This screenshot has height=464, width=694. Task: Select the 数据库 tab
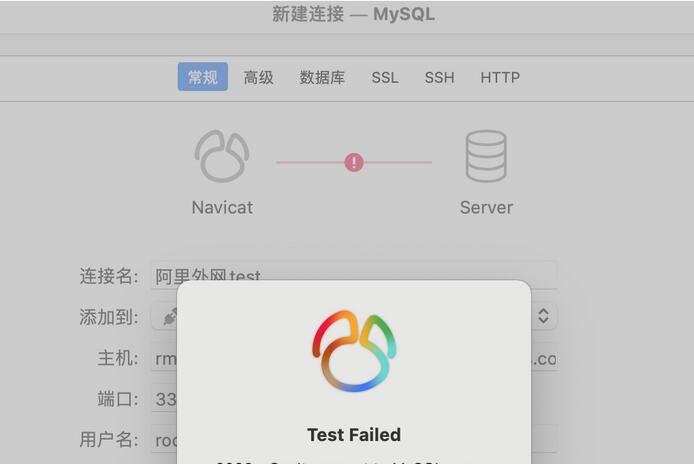point(322,77)
